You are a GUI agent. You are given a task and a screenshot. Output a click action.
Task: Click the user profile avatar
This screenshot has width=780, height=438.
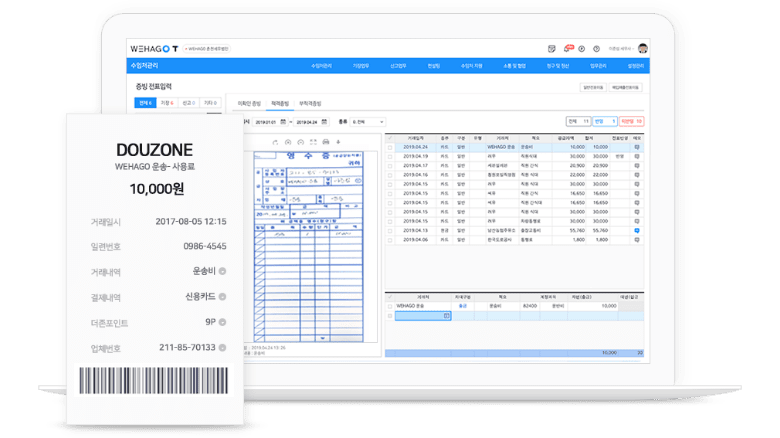(x=643, y=48)
